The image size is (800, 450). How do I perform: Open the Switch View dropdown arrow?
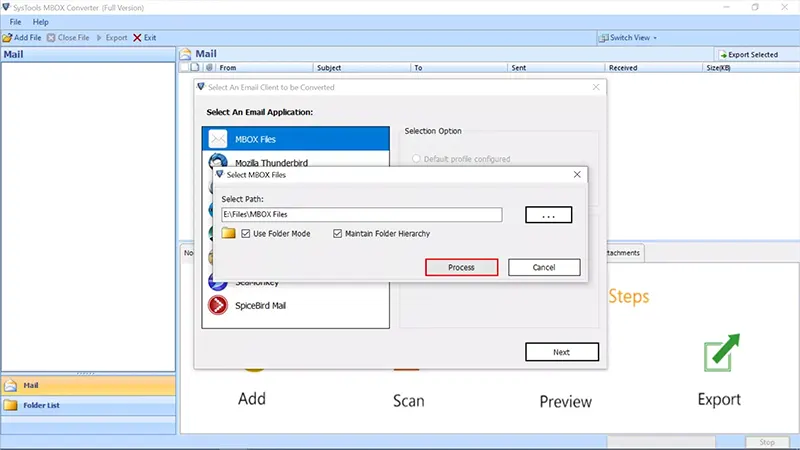coord(655,38)
